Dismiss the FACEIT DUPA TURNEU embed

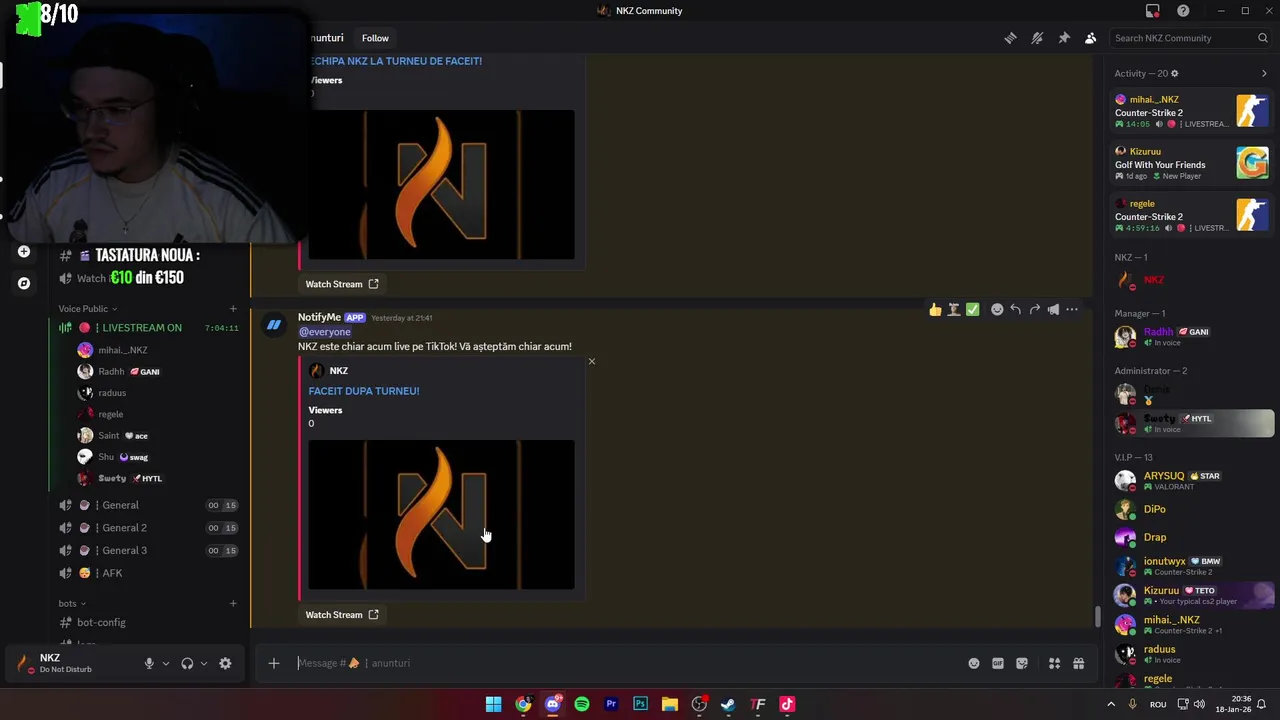[x=591, y=361]
